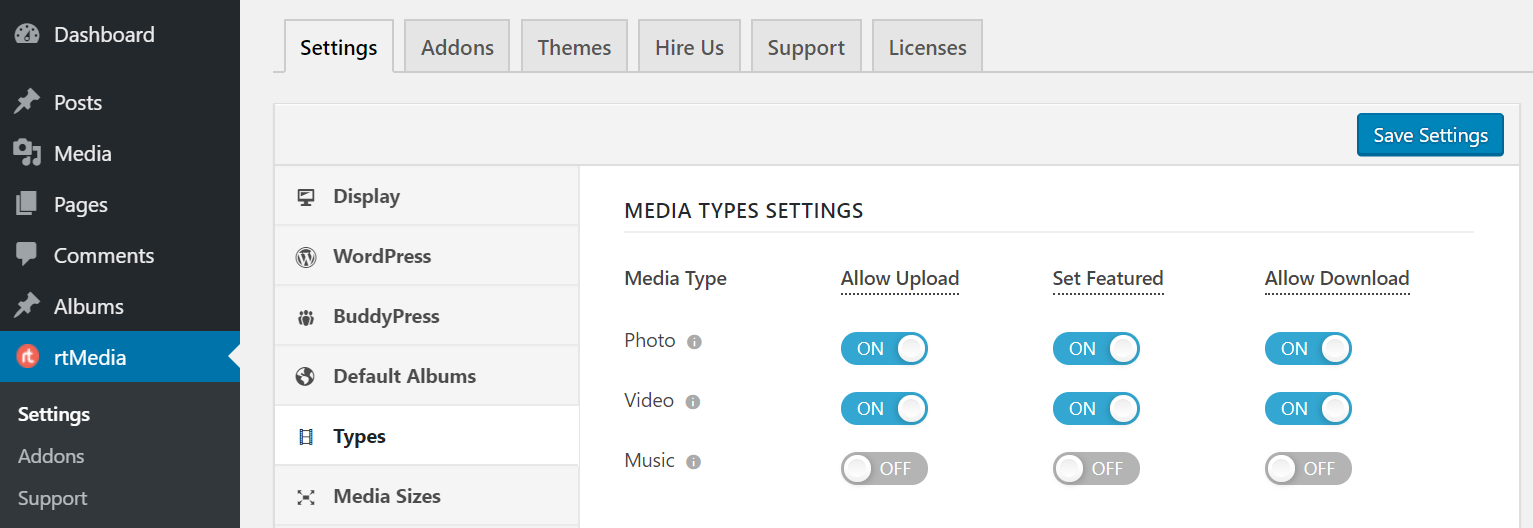Select the BuddyPress settings section
This screenshot has height=528, width=1533.
427,316
